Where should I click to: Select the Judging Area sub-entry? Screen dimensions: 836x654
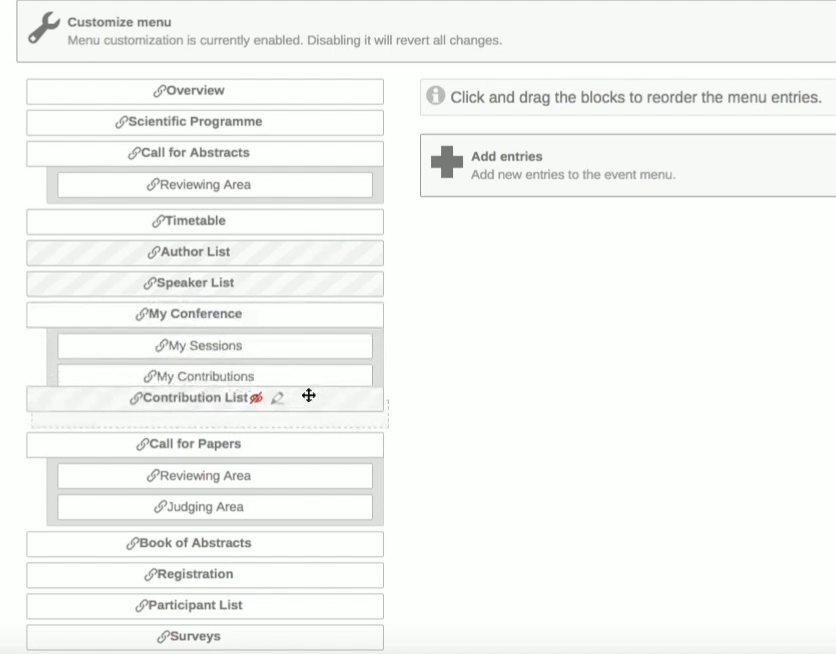tap(215, 507)
